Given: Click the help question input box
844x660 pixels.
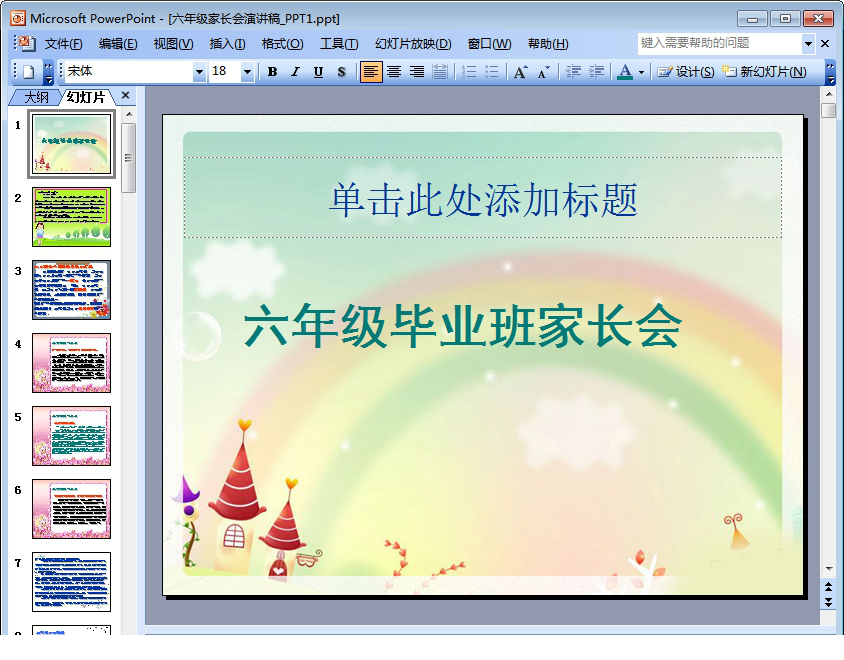Looking at the screenshot, I should pos(720,43).
